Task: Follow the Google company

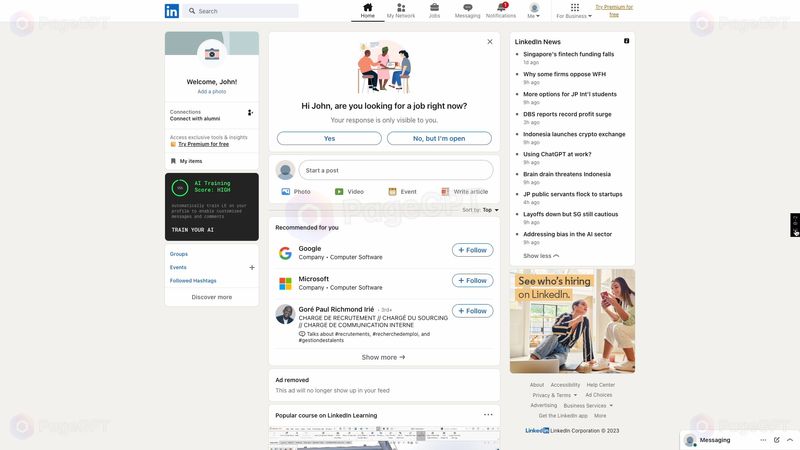Action: click(x=472, y=250)
